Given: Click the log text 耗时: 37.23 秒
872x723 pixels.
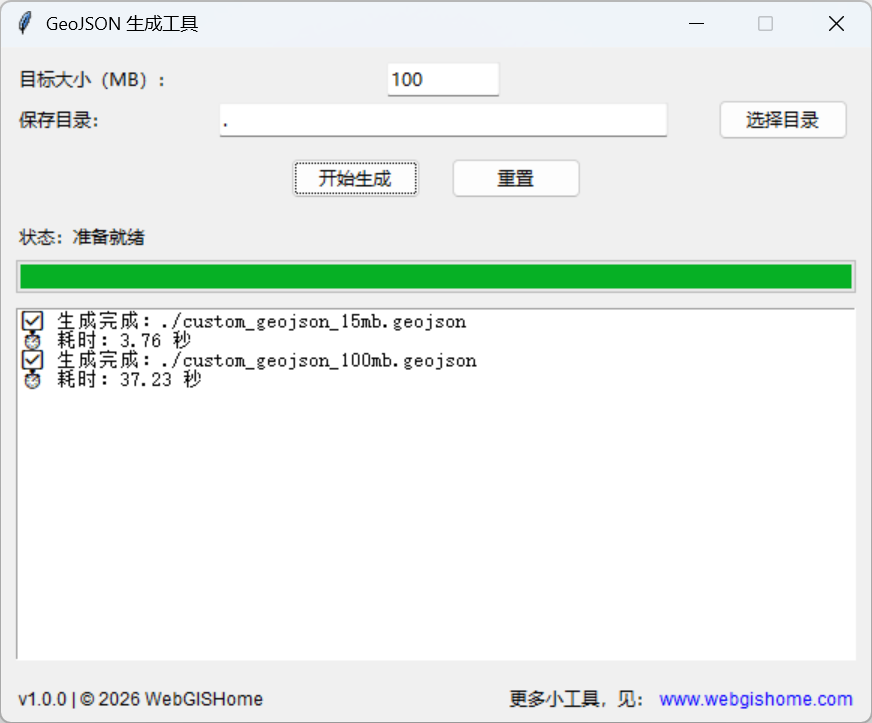Looking at the screenshot, I should (x=129, y=380).
